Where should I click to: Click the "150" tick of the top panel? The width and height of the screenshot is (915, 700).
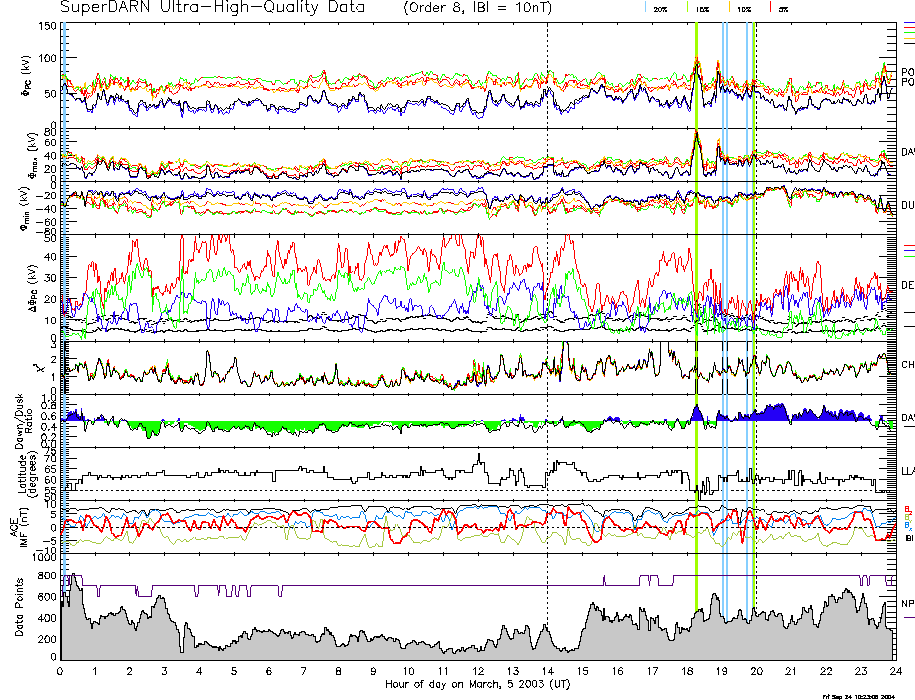click(x=48, y=27)
